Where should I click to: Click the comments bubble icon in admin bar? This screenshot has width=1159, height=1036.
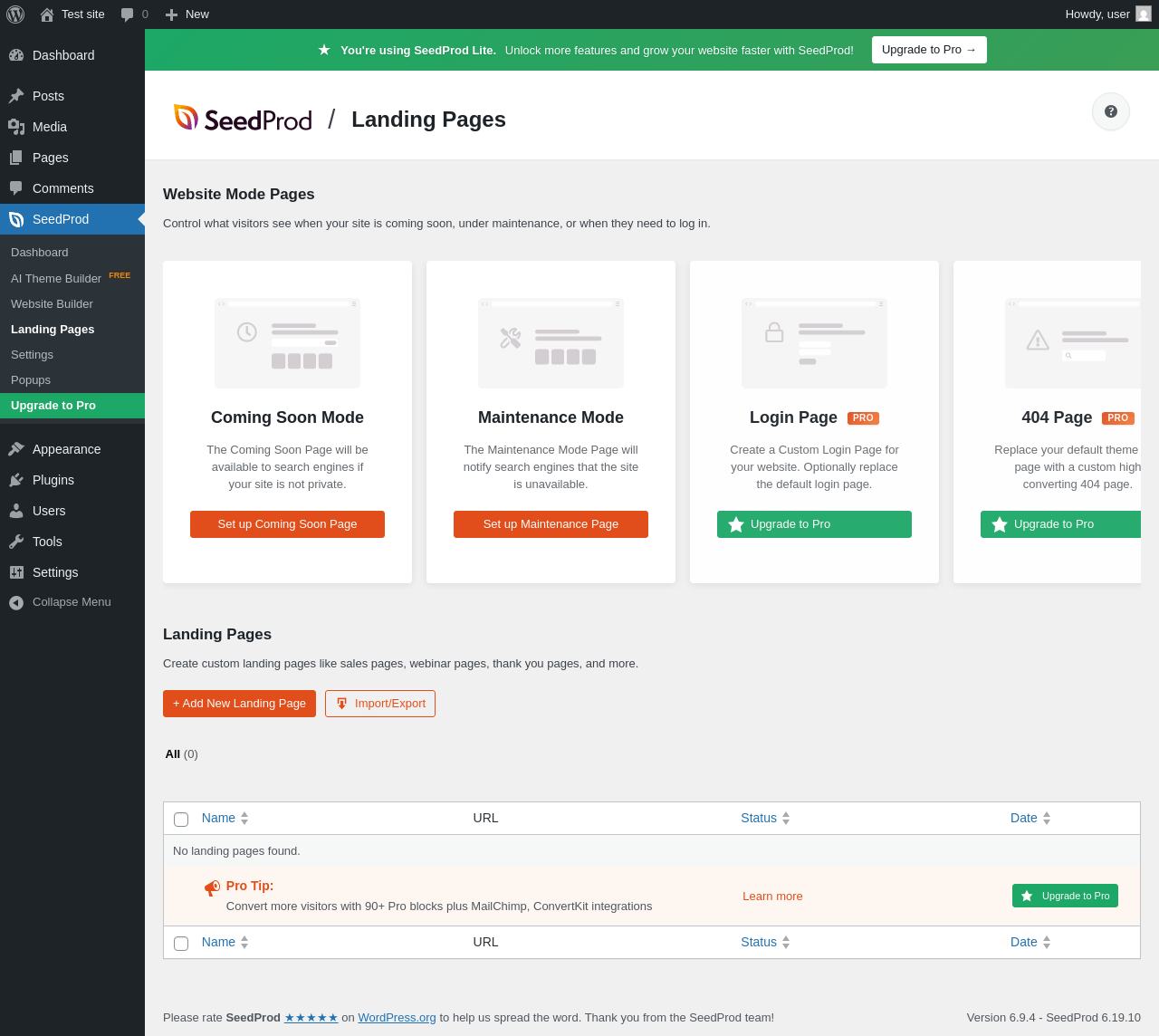click(x=127, y=14)
